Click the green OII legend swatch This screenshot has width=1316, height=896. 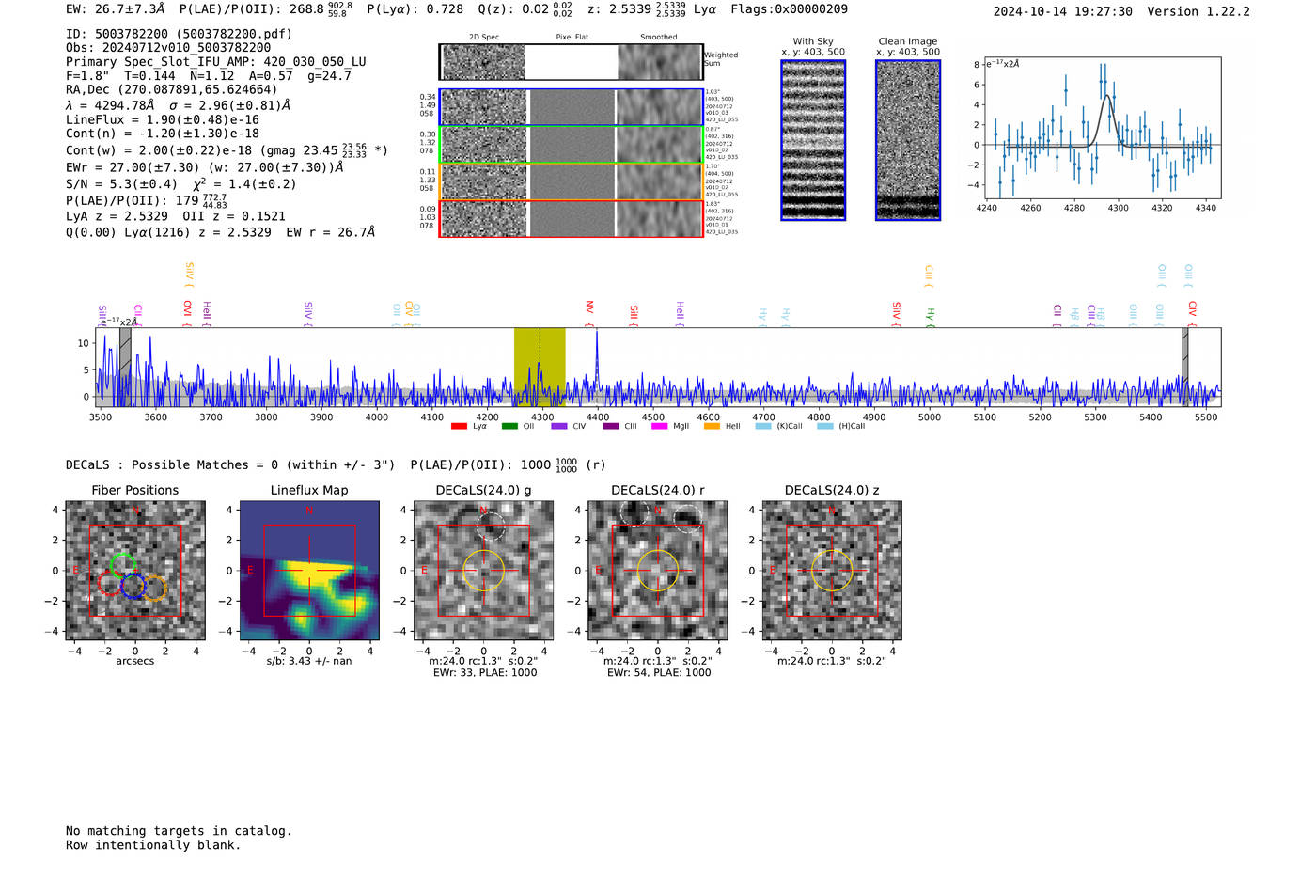509,426
